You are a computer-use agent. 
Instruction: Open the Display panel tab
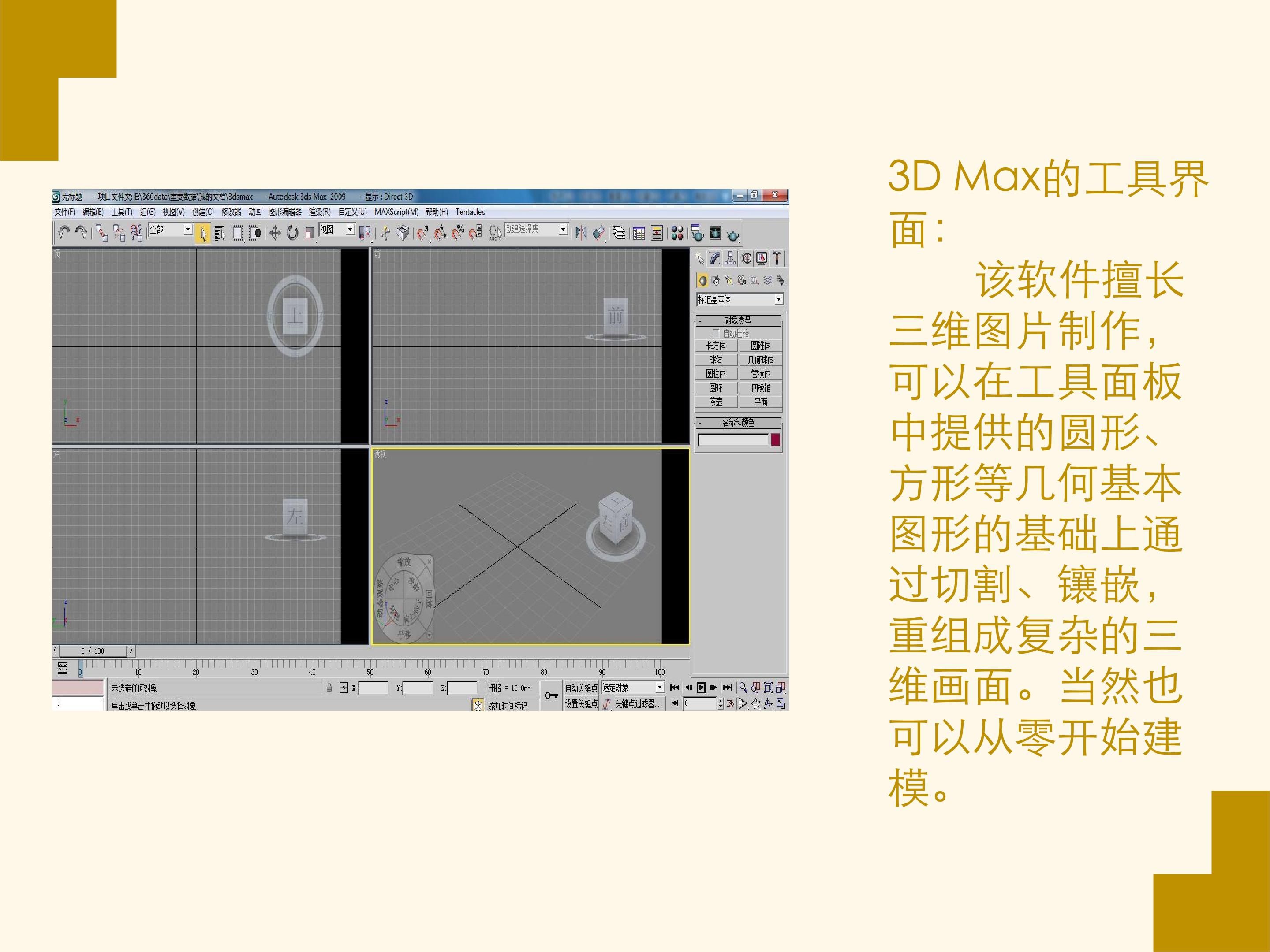pos(761,258)
